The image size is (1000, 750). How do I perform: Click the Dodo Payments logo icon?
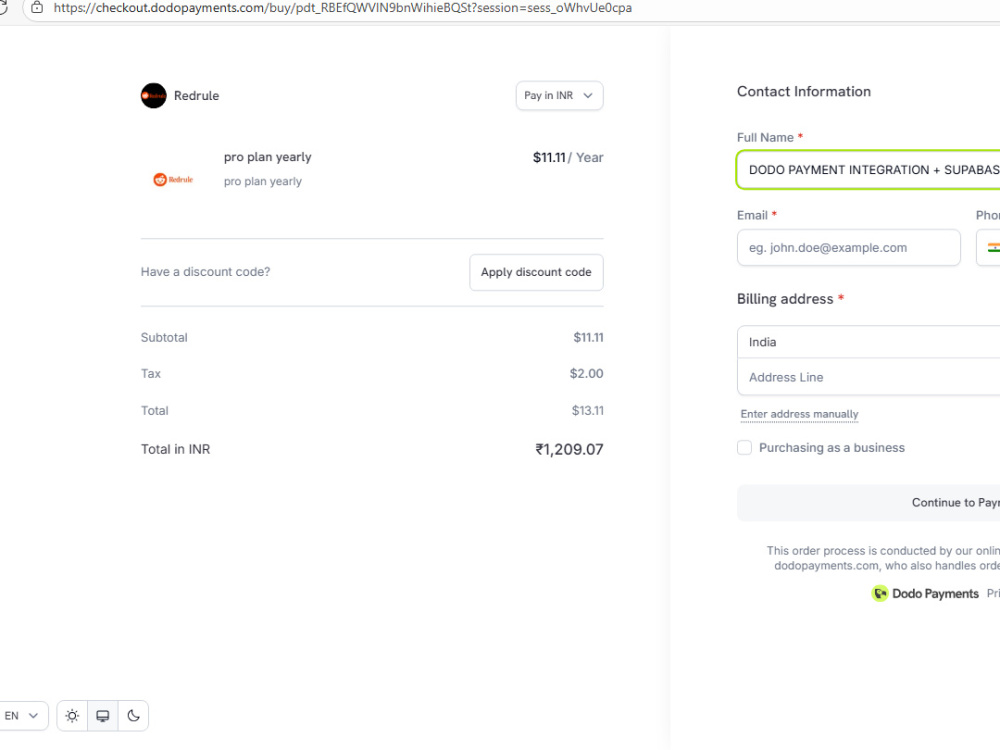(880, 594)
